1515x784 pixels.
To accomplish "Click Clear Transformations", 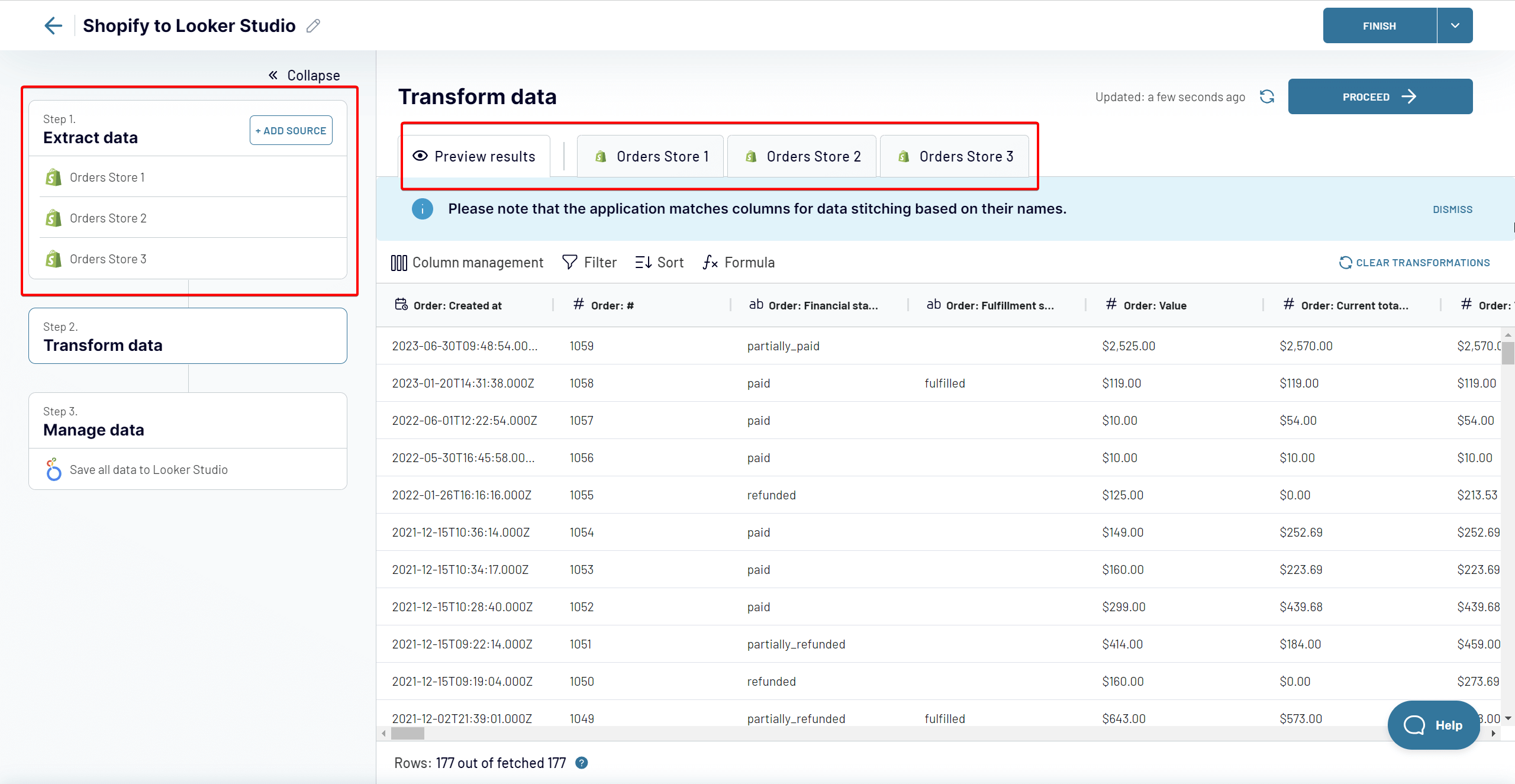I will 1414,262.
